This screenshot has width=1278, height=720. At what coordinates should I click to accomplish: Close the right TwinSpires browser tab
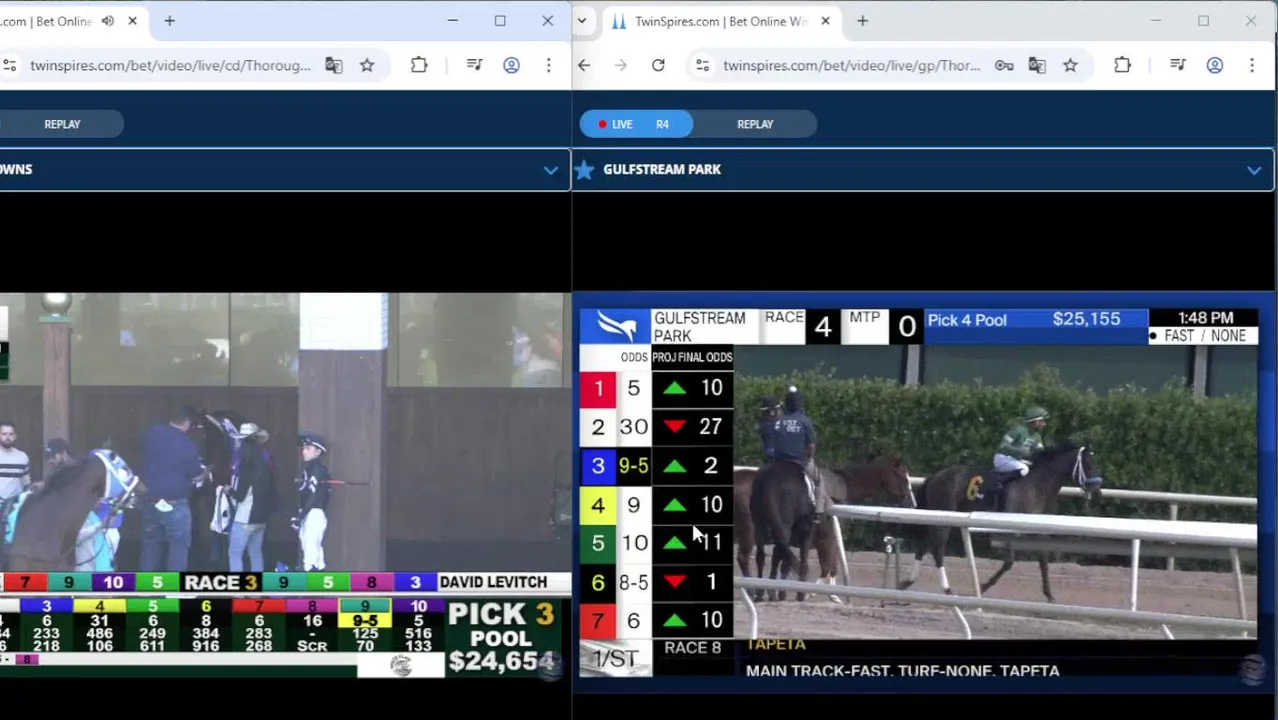coord(825,21)
